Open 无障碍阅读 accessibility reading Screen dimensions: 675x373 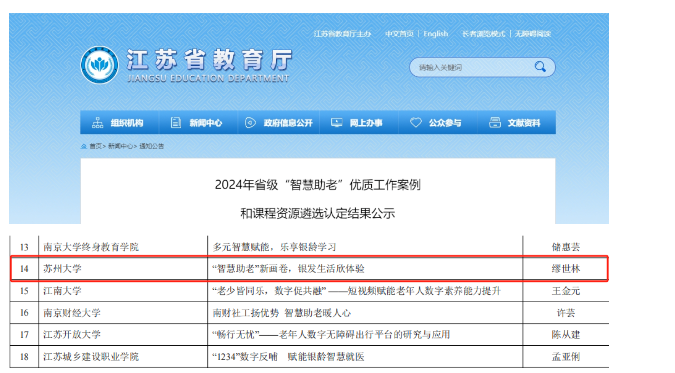(533, 34)
